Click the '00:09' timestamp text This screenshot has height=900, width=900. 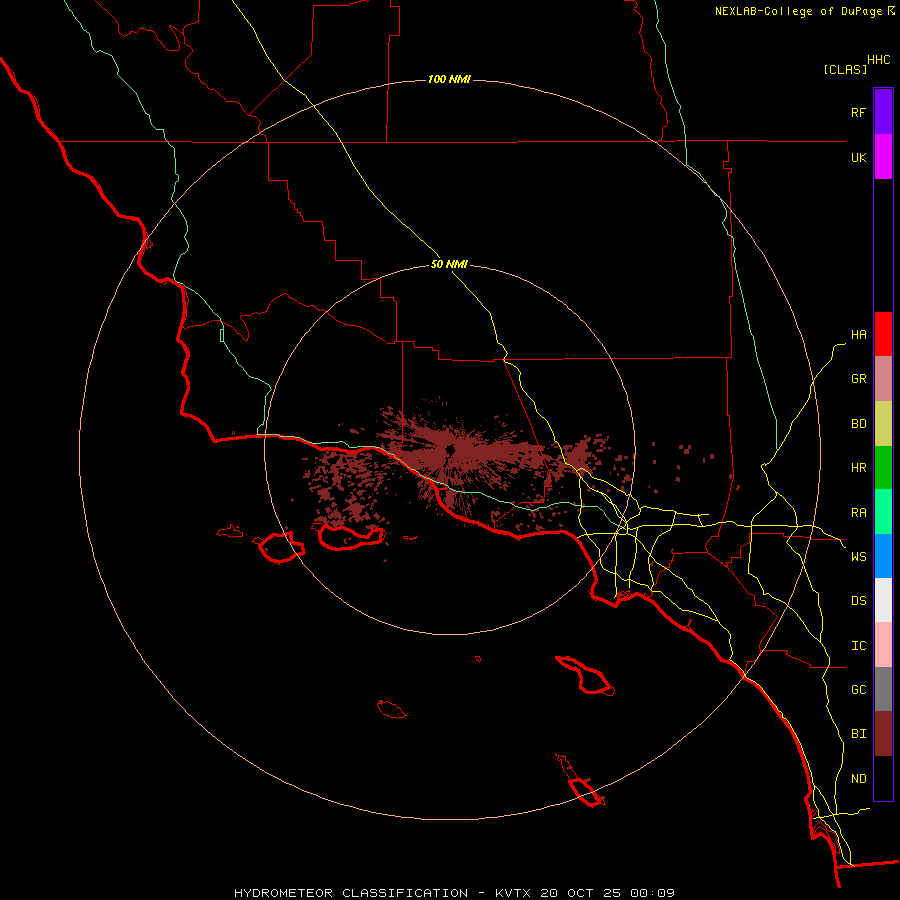pos(652,893)
